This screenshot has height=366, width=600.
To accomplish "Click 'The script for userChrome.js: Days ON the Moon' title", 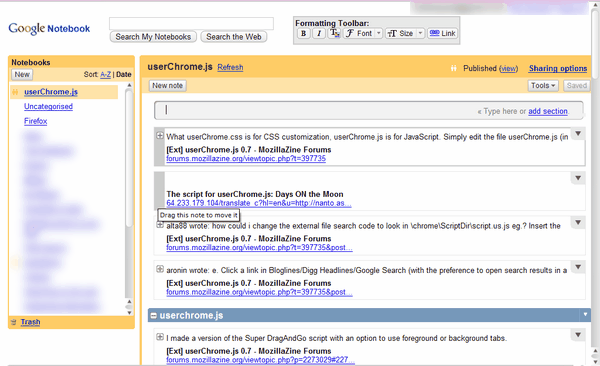I will pyautogui.click(x=255, y=194).
